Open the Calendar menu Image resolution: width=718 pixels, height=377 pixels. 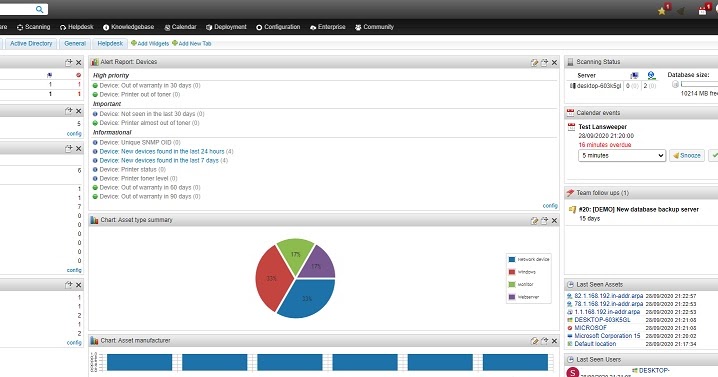tap(180, 27)
